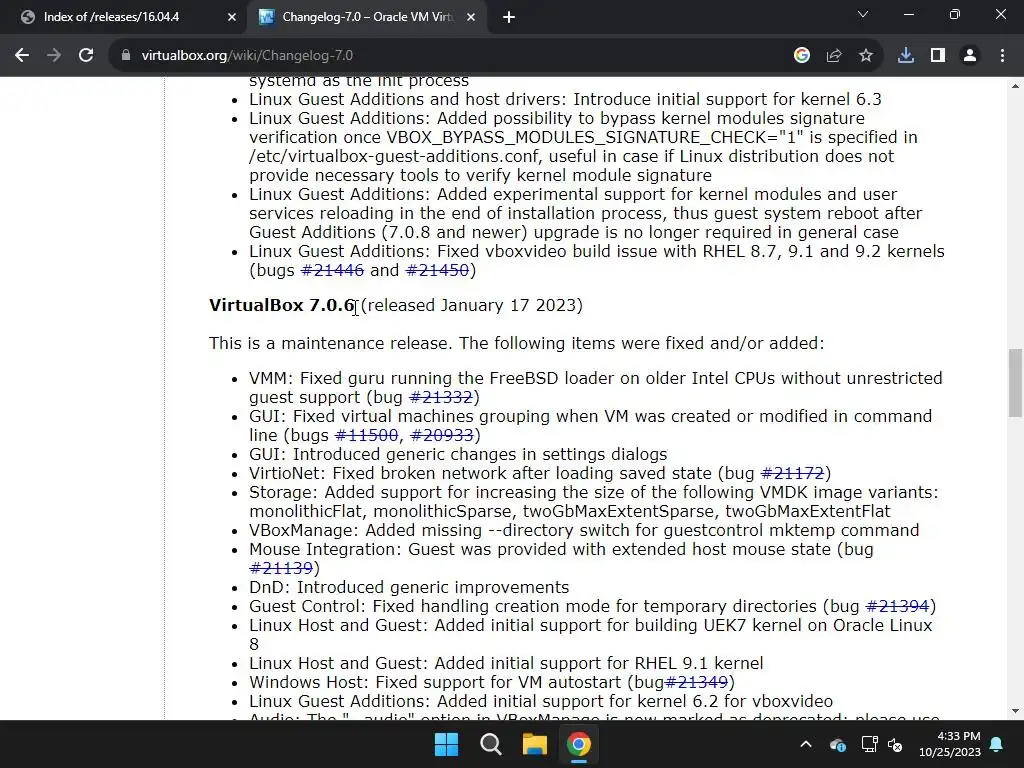
Task: Click the forward navigation arrow
Action: pyautogui.click(x=54, y=56)
